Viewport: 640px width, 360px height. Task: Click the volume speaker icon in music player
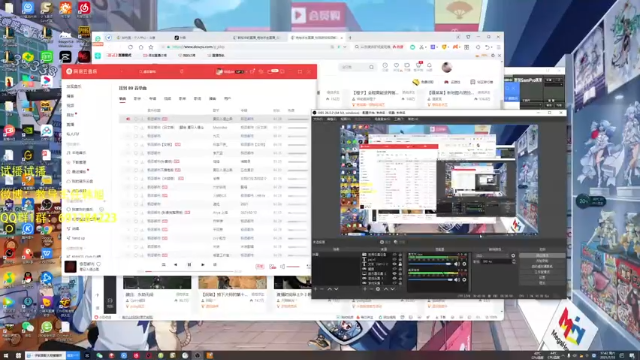(282, 267)
